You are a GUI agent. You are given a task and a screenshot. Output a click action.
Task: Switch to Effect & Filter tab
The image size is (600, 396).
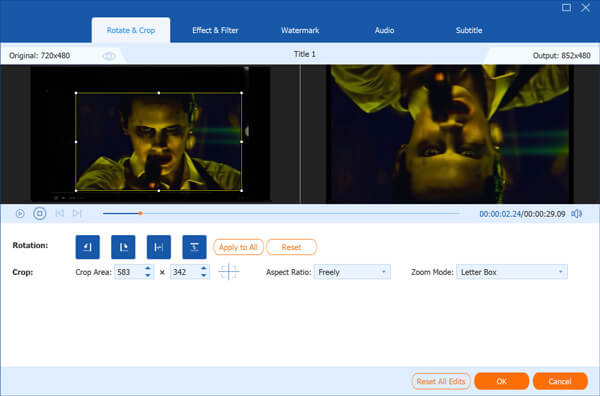click(x=215, y=30)
